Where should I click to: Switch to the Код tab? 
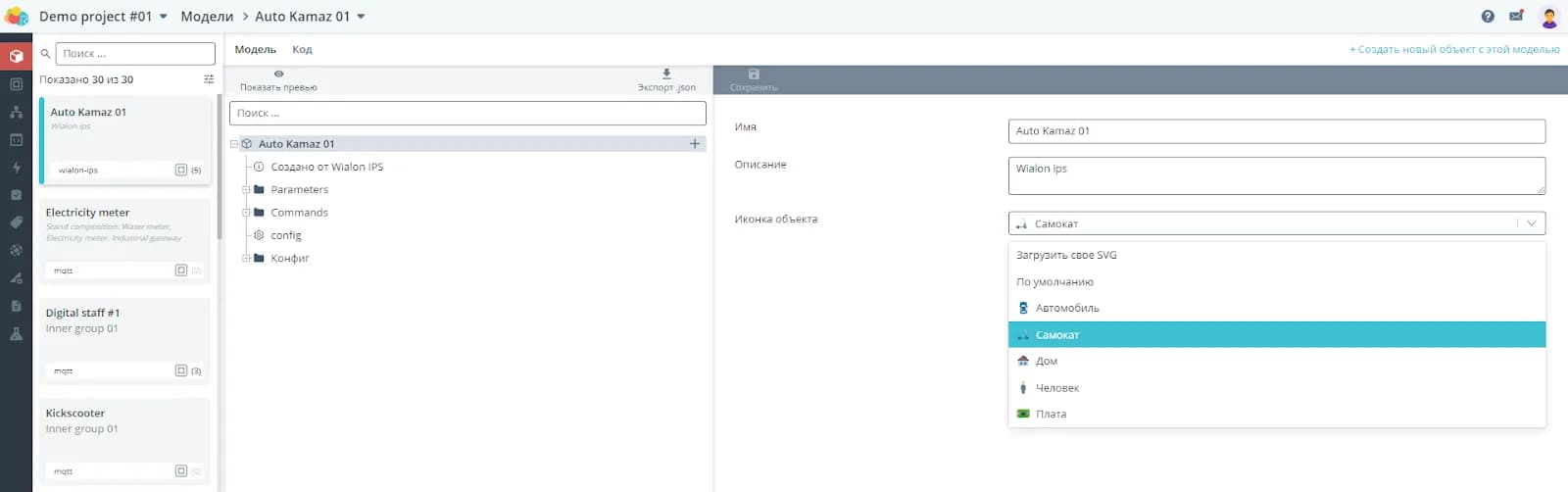pos(302,49)
